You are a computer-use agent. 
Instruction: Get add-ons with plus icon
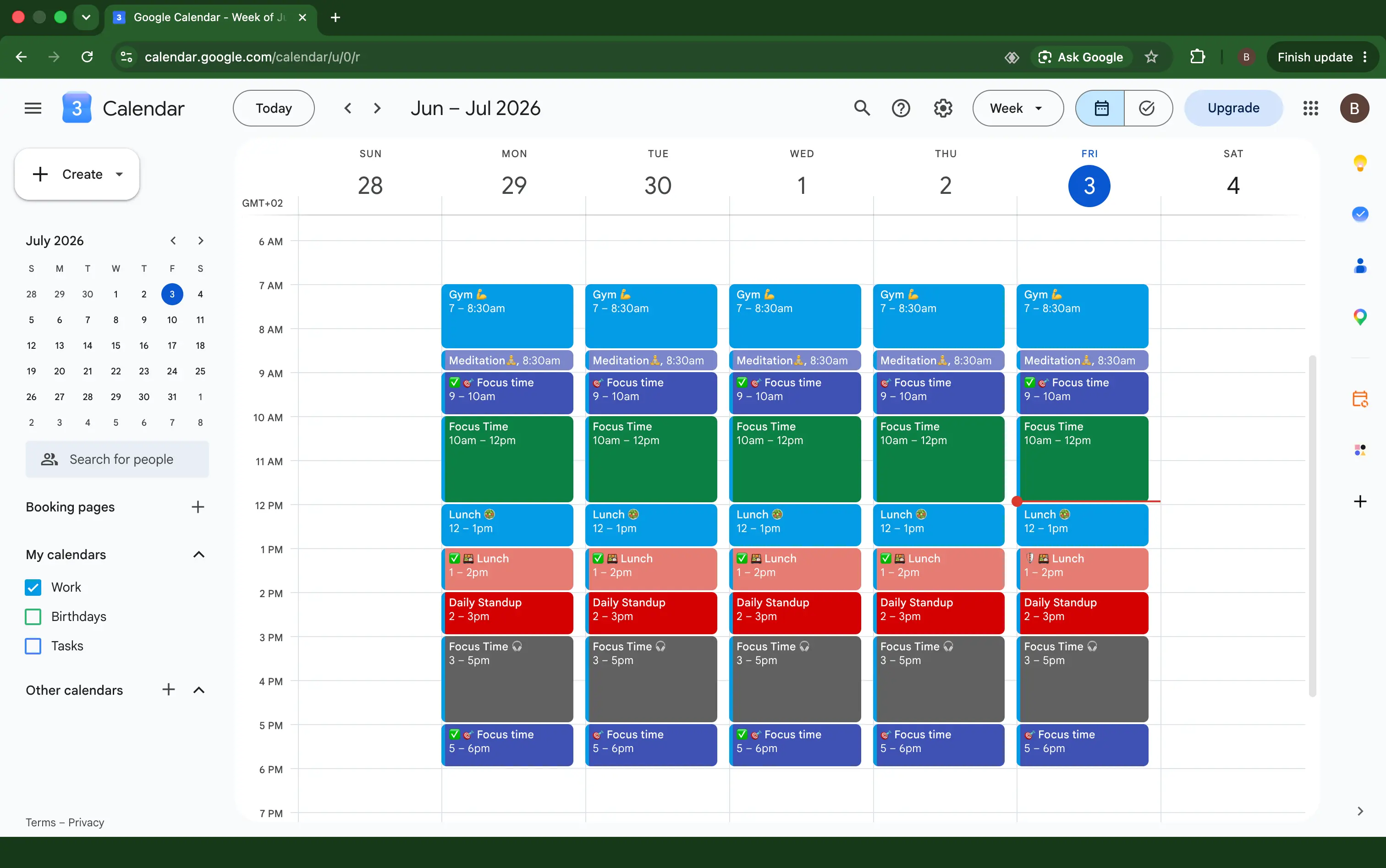click(1359, 501)
